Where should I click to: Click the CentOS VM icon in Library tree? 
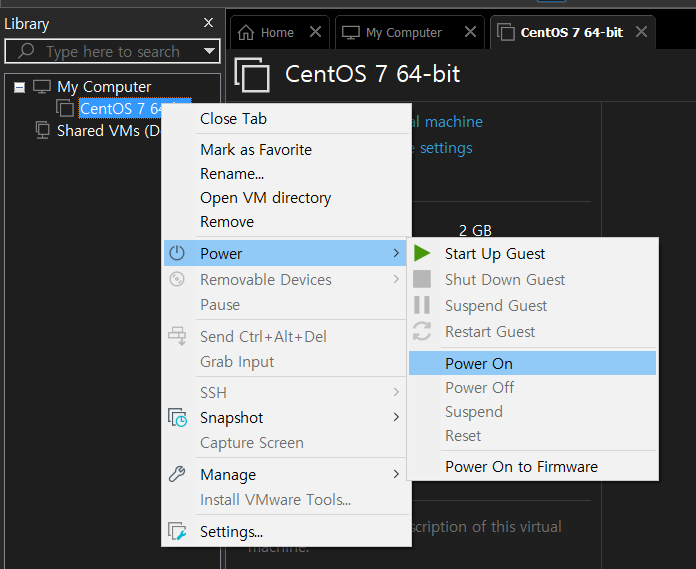pyautogui.click(x=65, y=108)
